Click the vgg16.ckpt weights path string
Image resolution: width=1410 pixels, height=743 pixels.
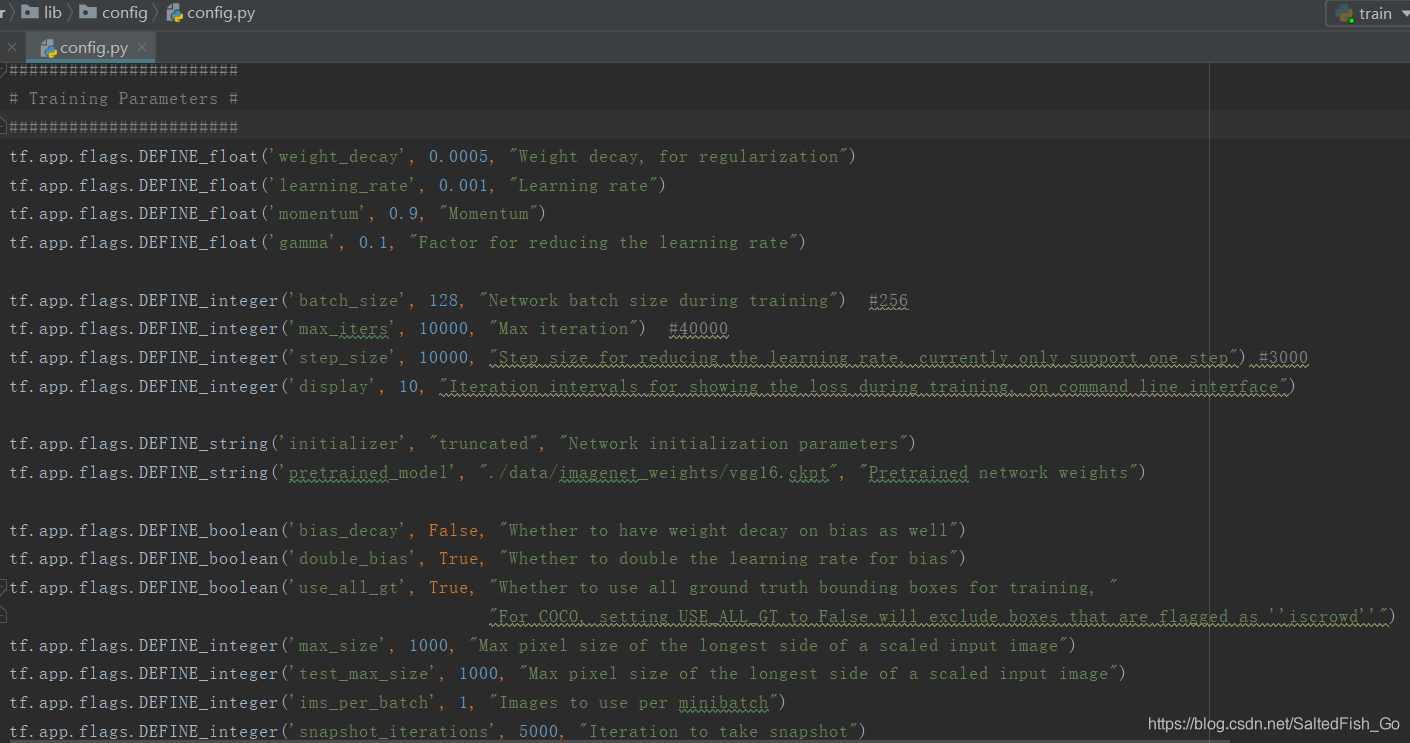pyautogui.click(x=659, y=472)
